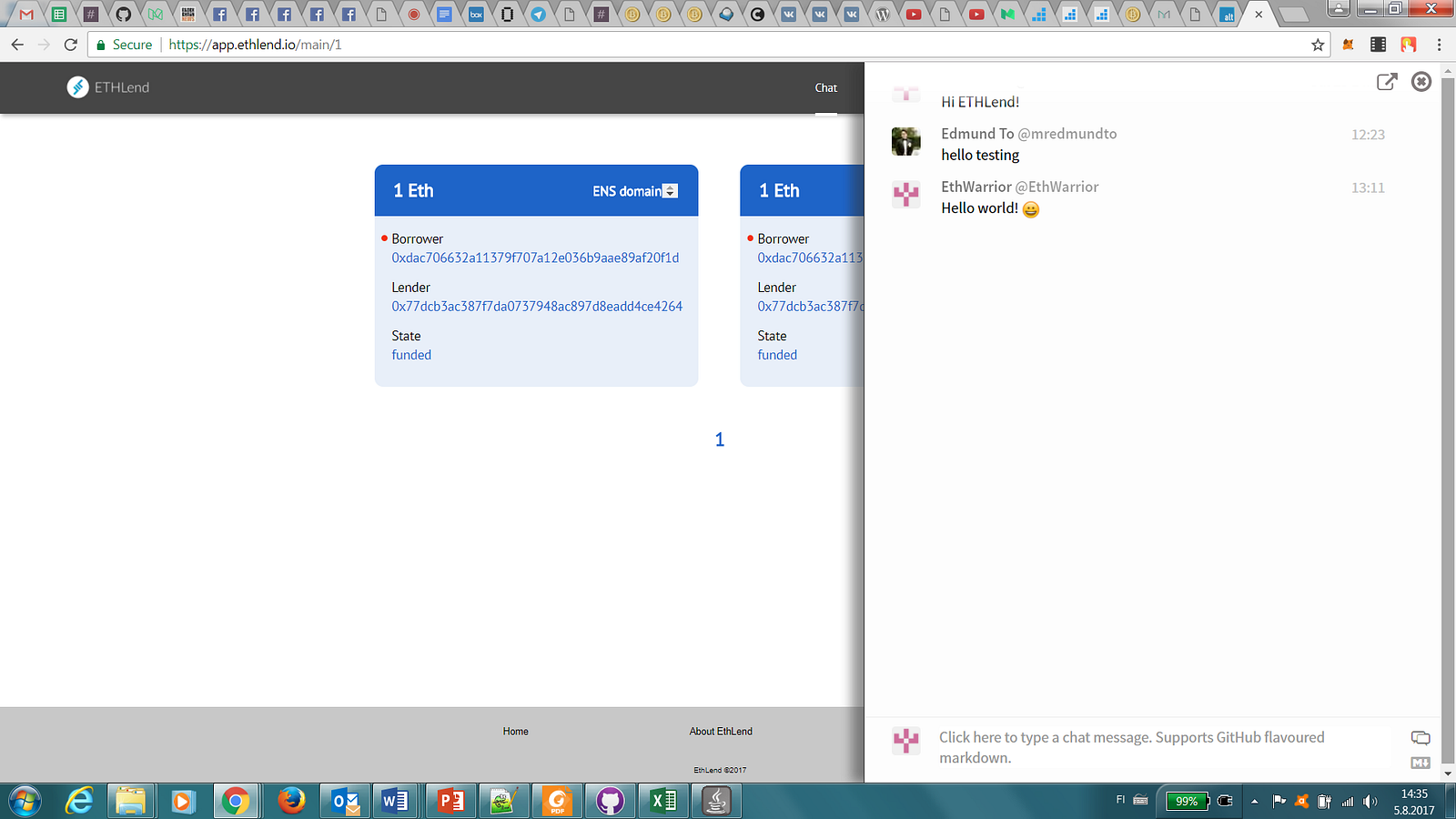Close the current browser tab
This screenshot has height=819, width=1456.
click(x=1259, y=15)
